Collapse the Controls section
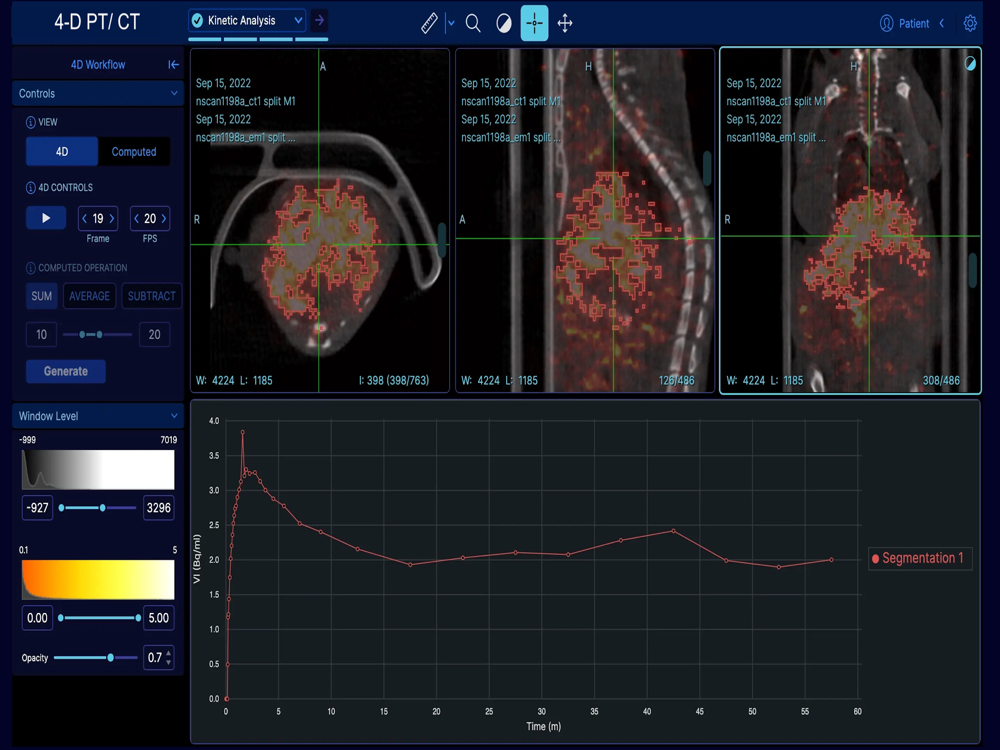Screen dimensions: 1000x750 point(175,94)
